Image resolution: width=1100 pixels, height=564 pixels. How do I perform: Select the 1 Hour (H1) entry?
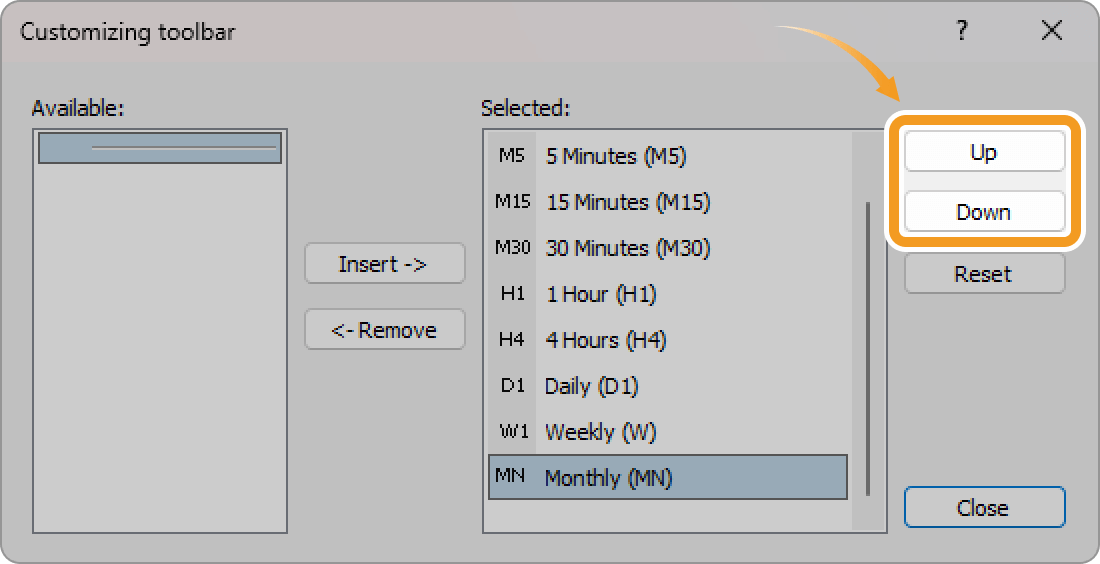click(668, 294)
